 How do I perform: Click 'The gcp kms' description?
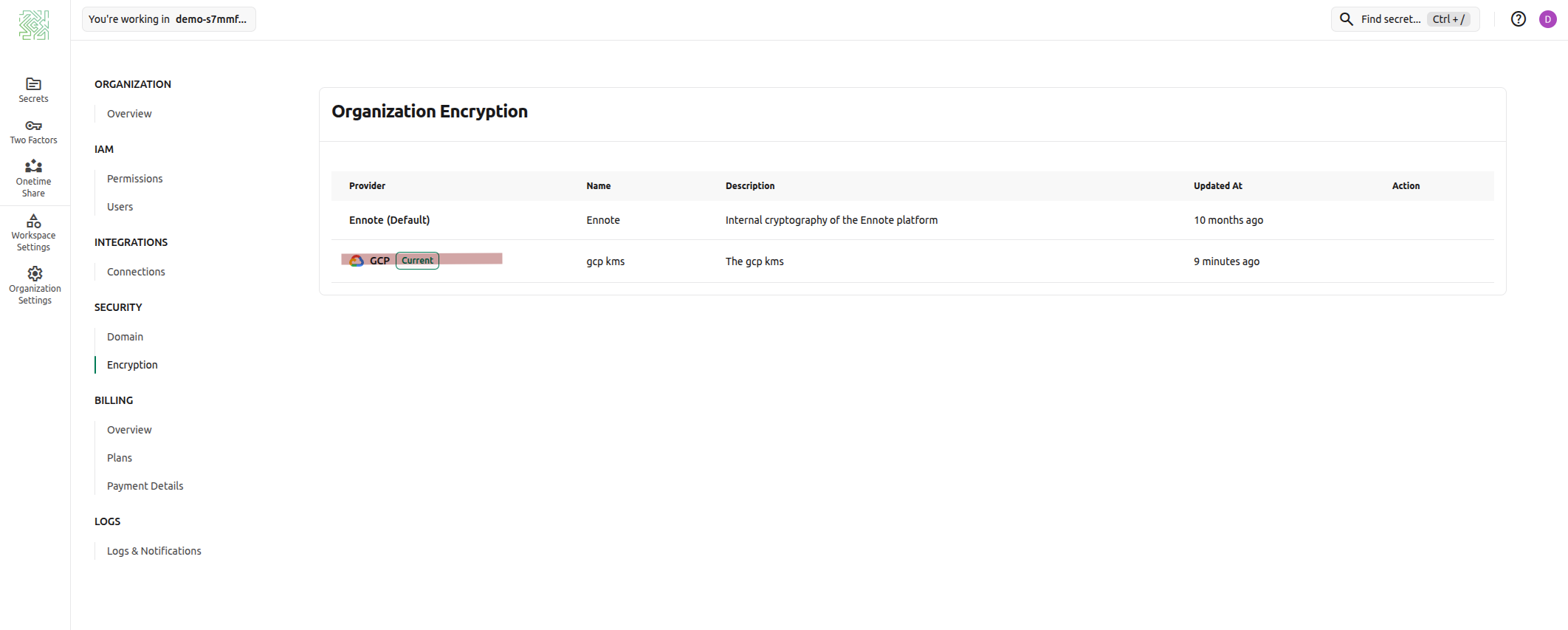tap(754, 261)
